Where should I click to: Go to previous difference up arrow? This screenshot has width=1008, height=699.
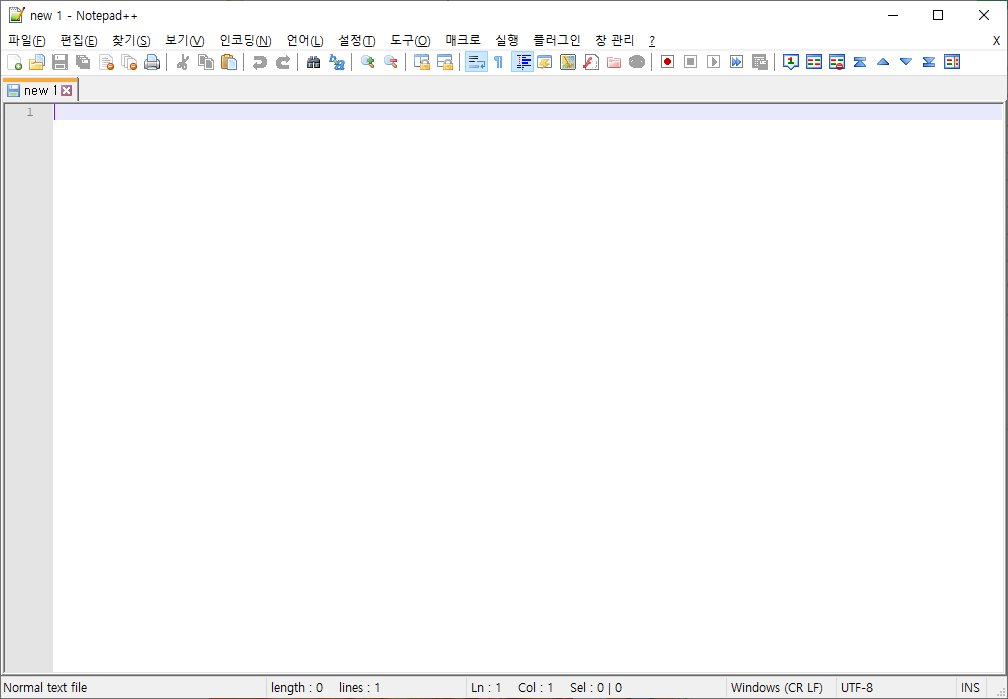(x=883, y=62)
